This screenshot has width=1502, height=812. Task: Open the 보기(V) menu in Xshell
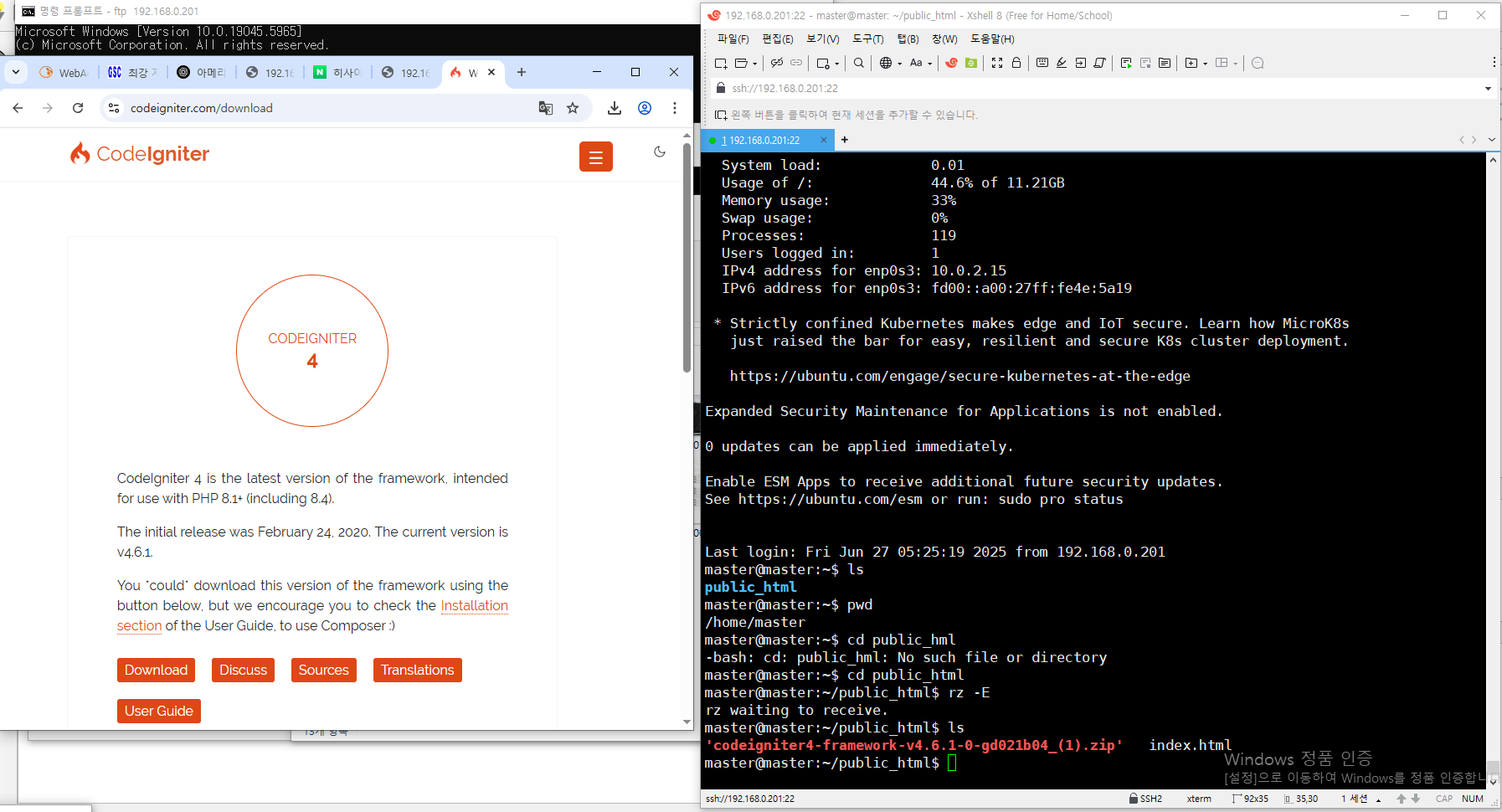[x=822, y=39]
